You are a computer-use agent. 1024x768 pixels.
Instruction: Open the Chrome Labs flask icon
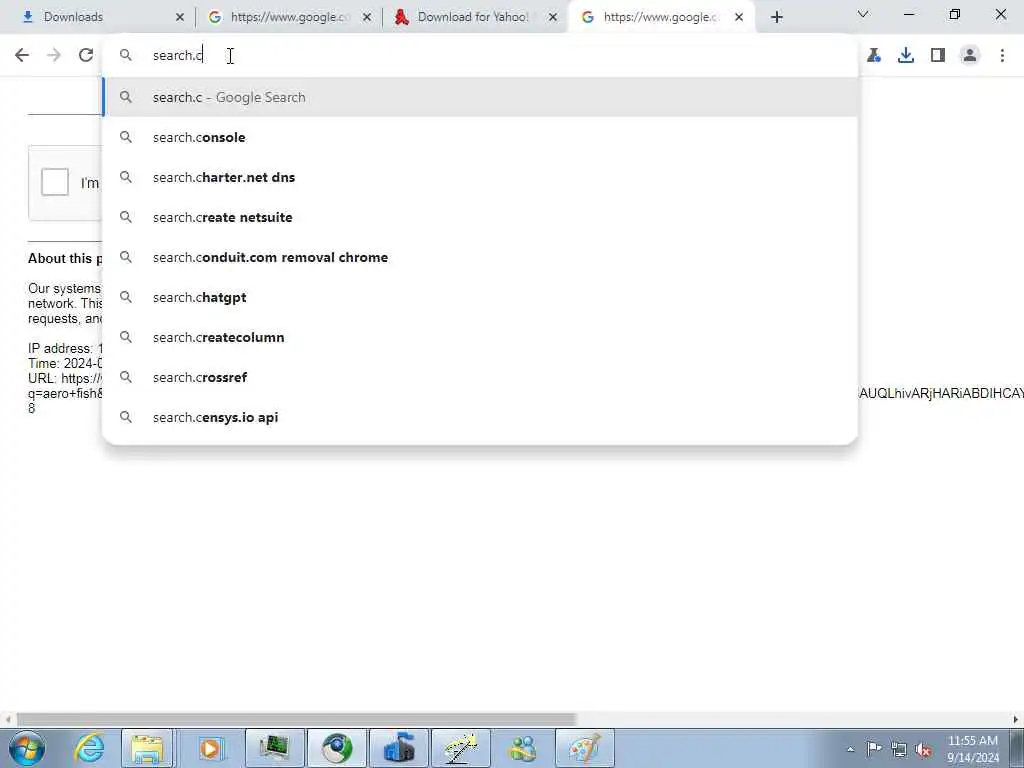click(x=874, y=55)
